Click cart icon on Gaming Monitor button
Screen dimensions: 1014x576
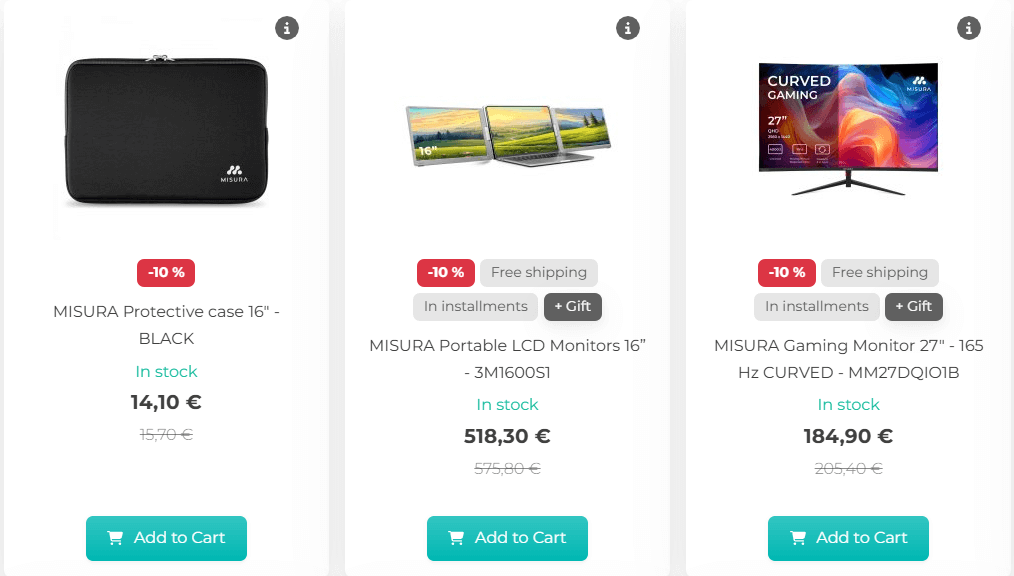coord(797,538)
